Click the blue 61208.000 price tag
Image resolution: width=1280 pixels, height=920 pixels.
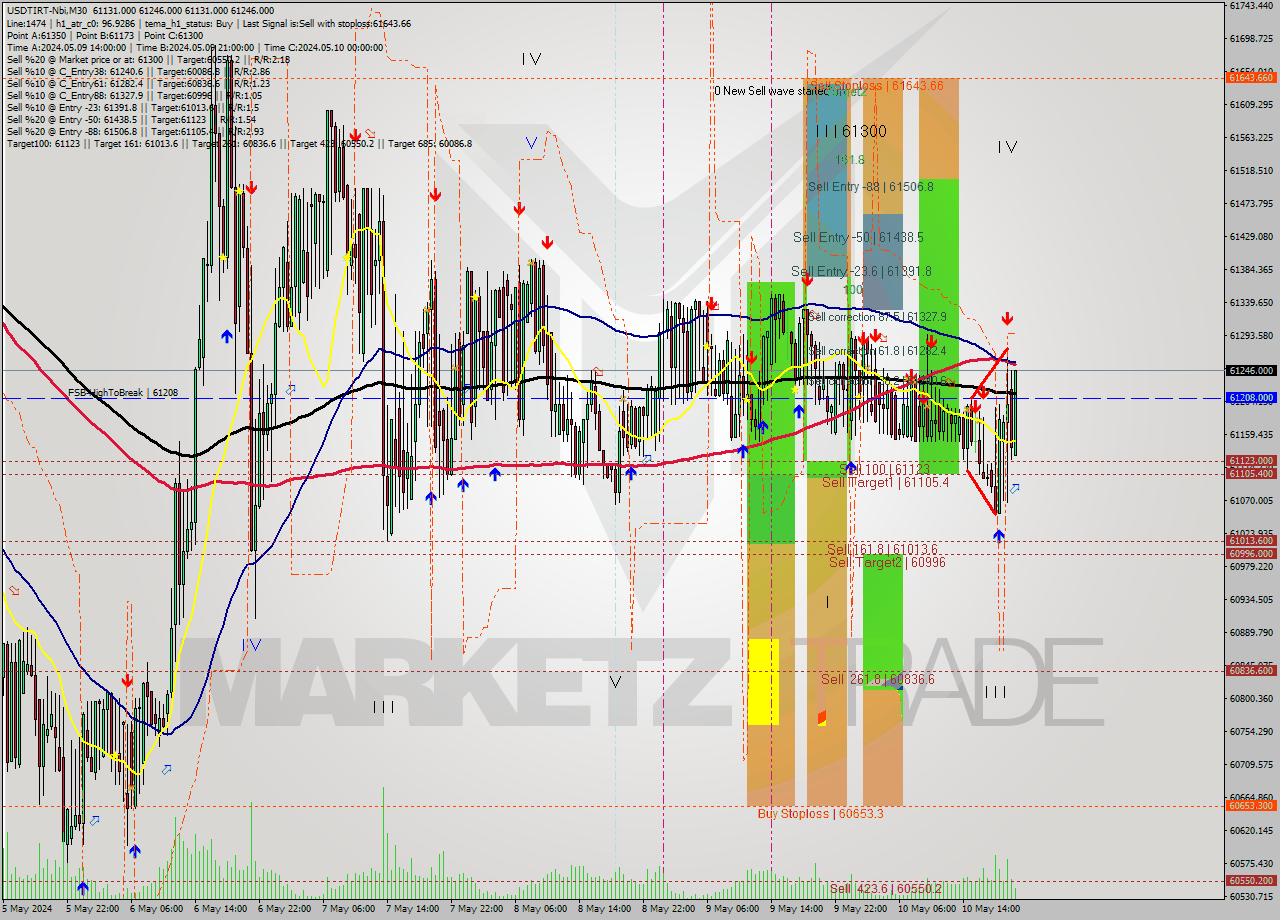pyautogui.click(x=1251, y=398)
